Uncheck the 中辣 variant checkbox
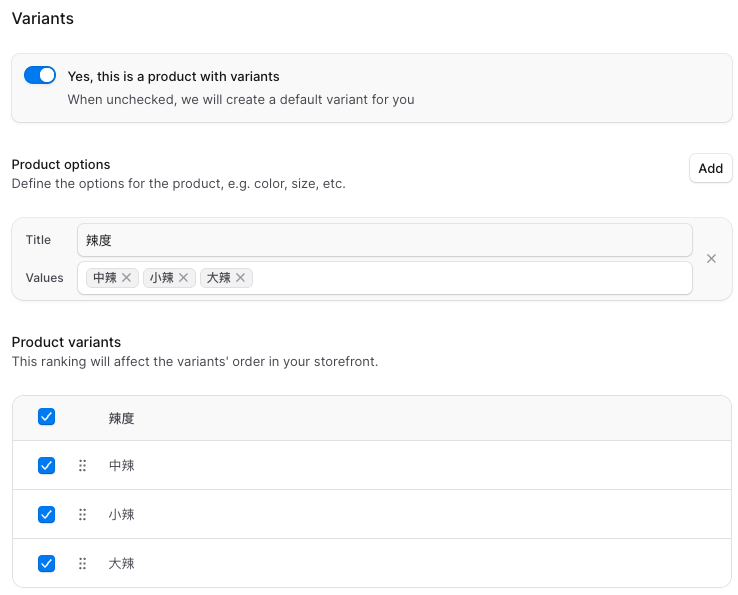Image resolution: width=738 pixels, height=595 pixels. 46,466
